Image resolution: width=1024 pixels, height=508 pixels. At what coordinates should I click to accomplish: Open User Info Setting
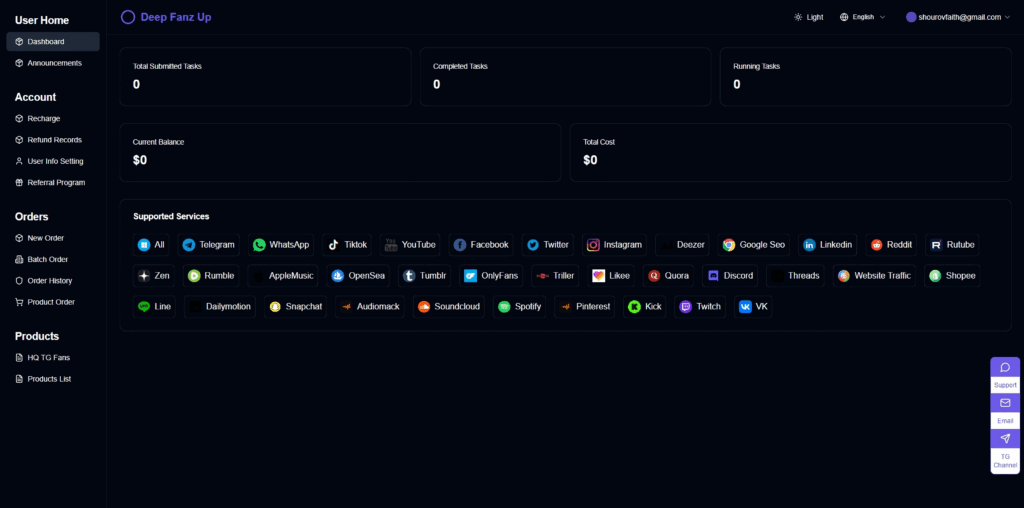click(53, 161)
